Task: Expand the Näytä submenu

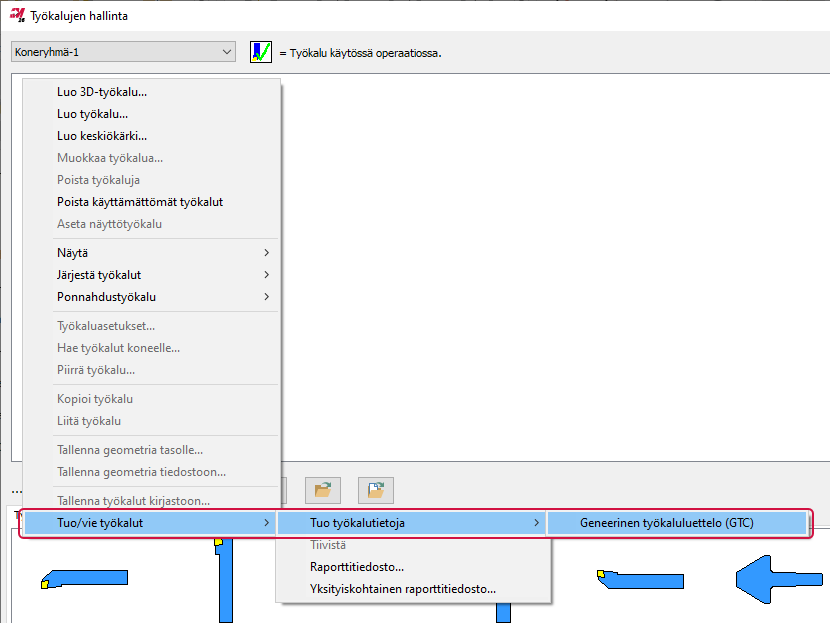Action: pos(152,253)
